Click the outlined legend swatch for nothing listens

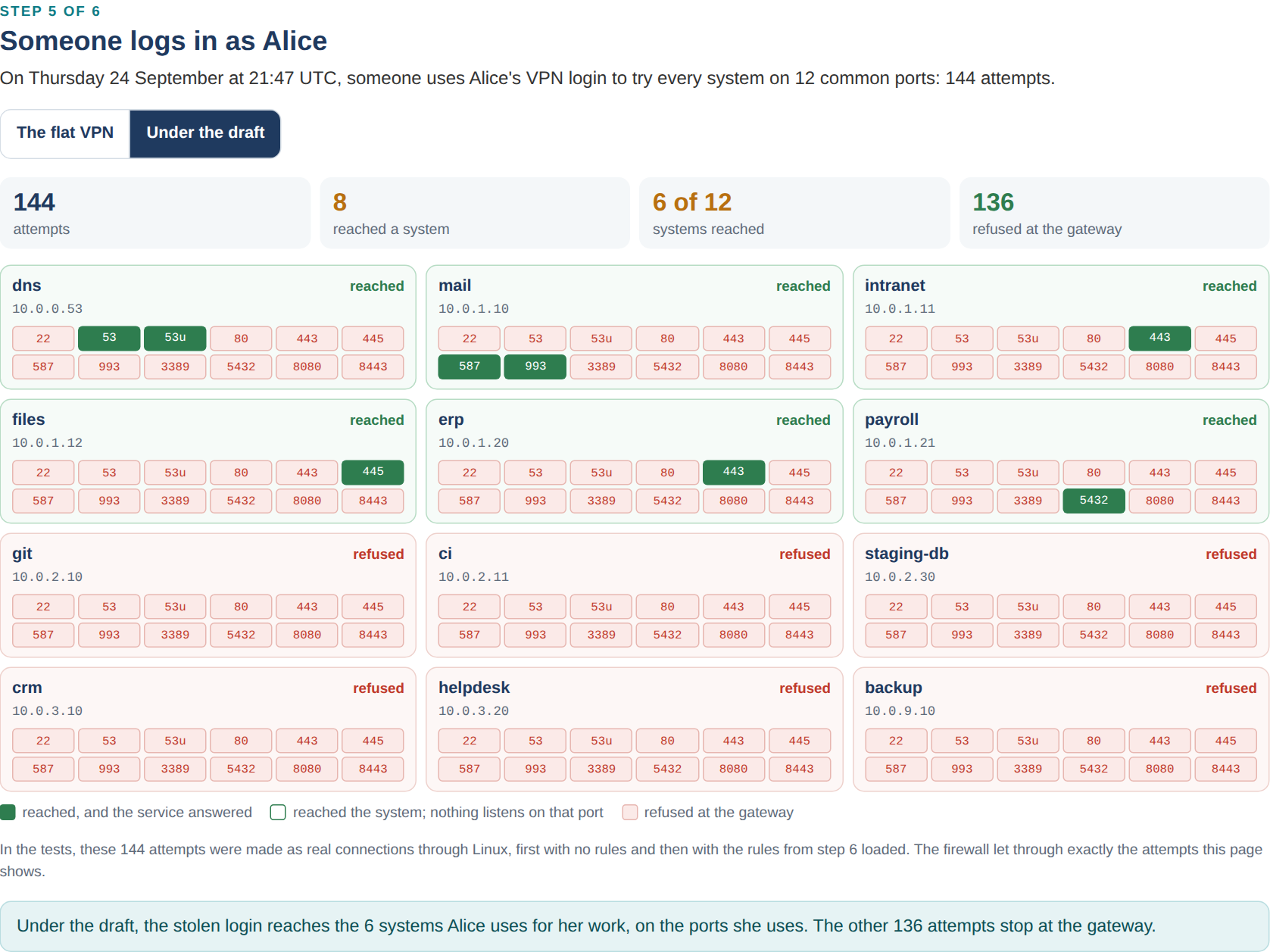(x=278, y=812)
